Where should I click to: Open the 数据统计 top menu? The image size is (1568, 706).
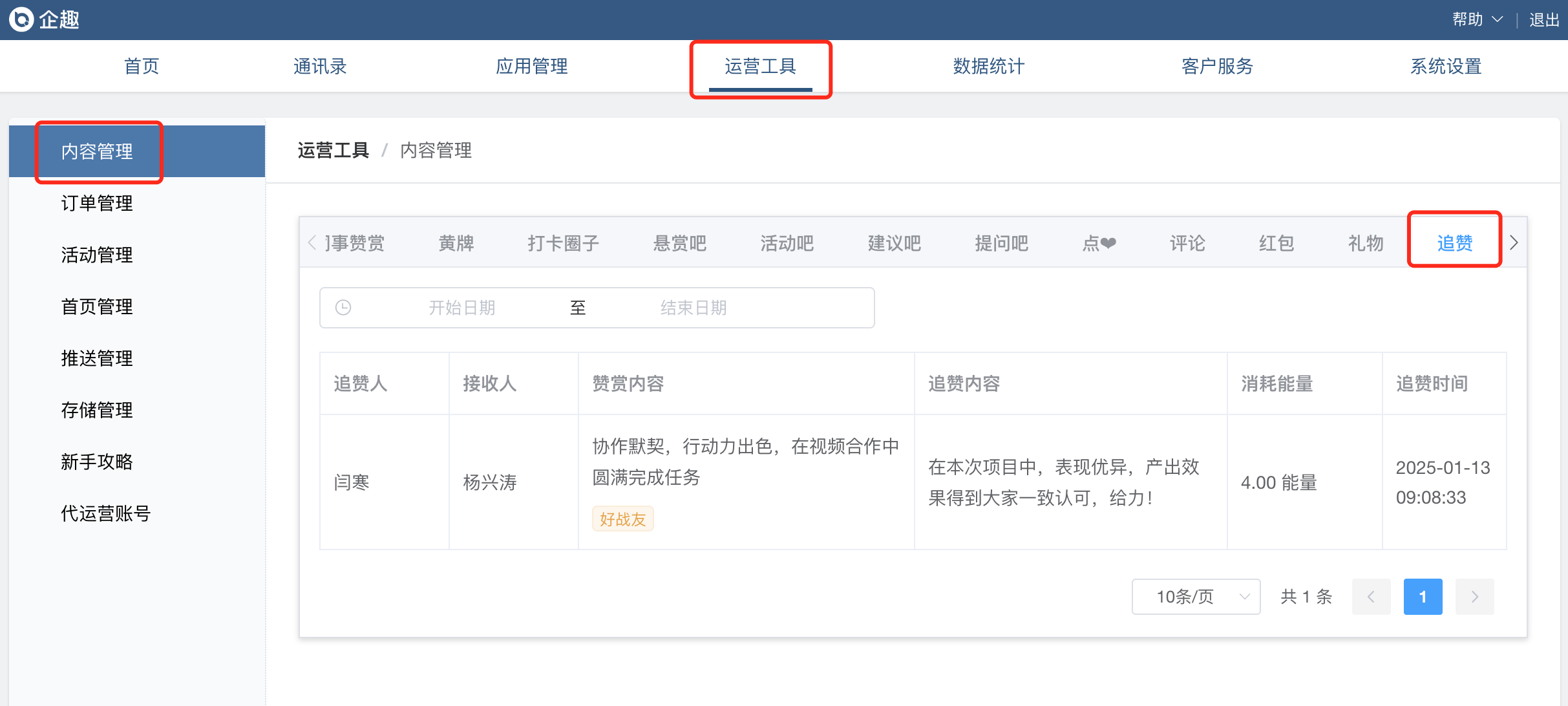tap(988, 66)
